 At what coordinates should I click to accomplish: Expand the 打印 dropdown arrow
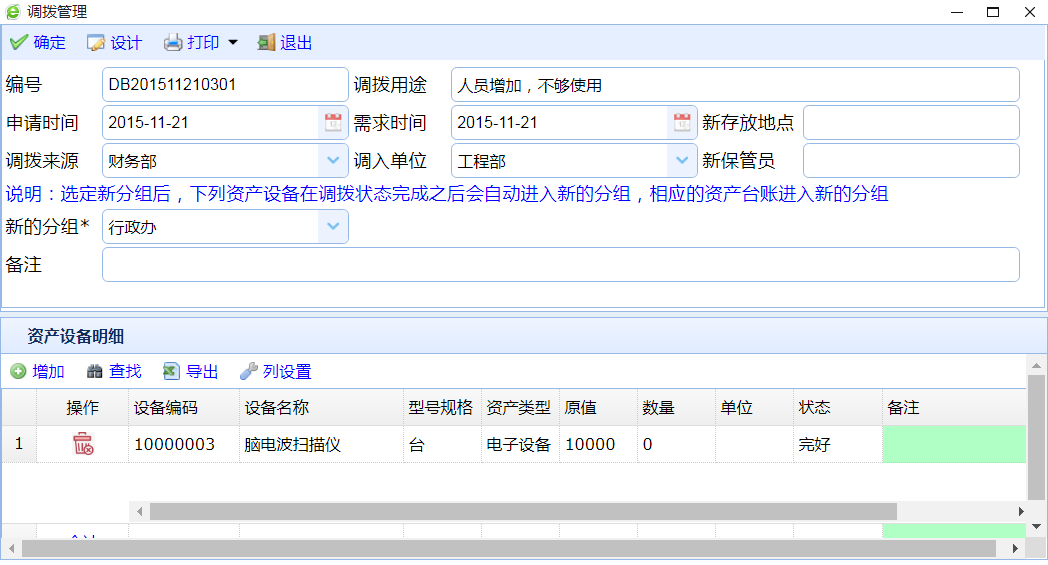(233, 43)
